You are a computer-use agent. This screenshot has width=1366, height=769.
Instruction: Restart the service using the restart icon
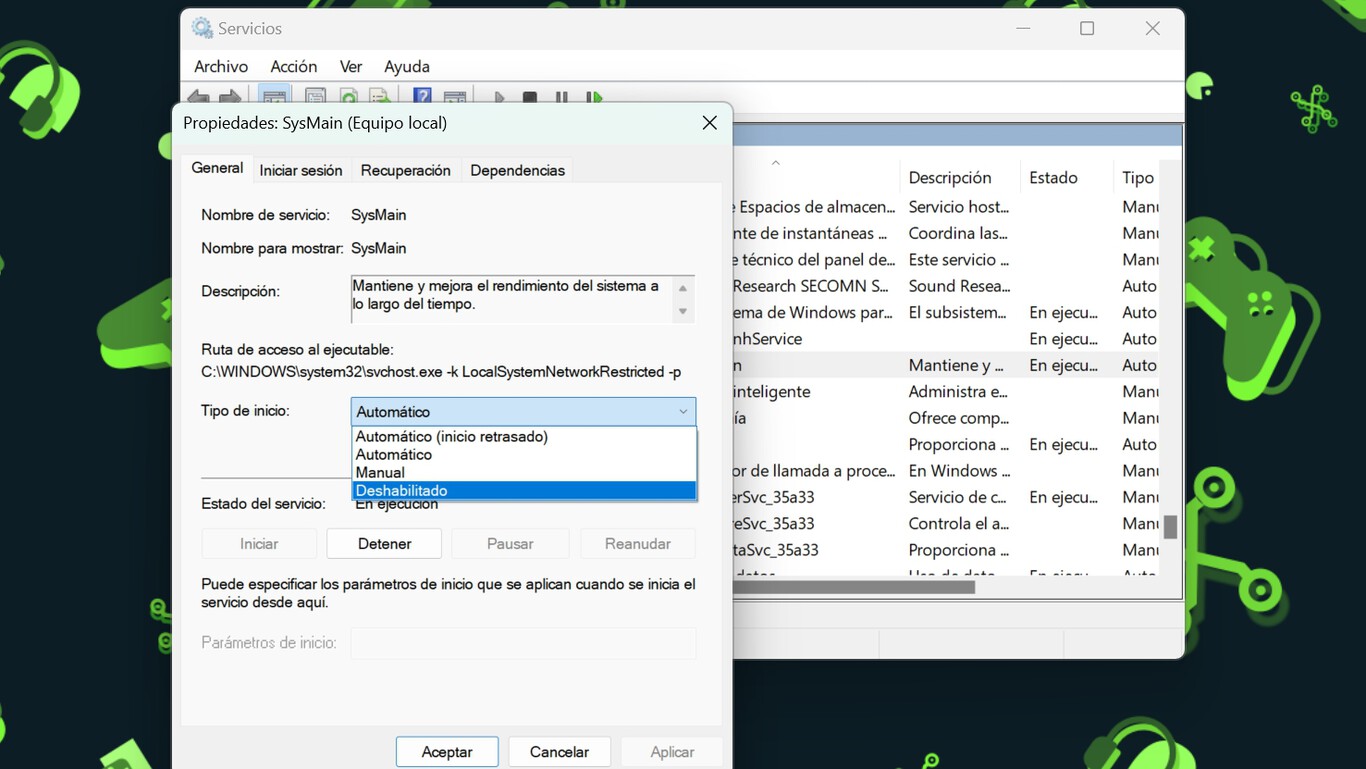pos(594,96)
